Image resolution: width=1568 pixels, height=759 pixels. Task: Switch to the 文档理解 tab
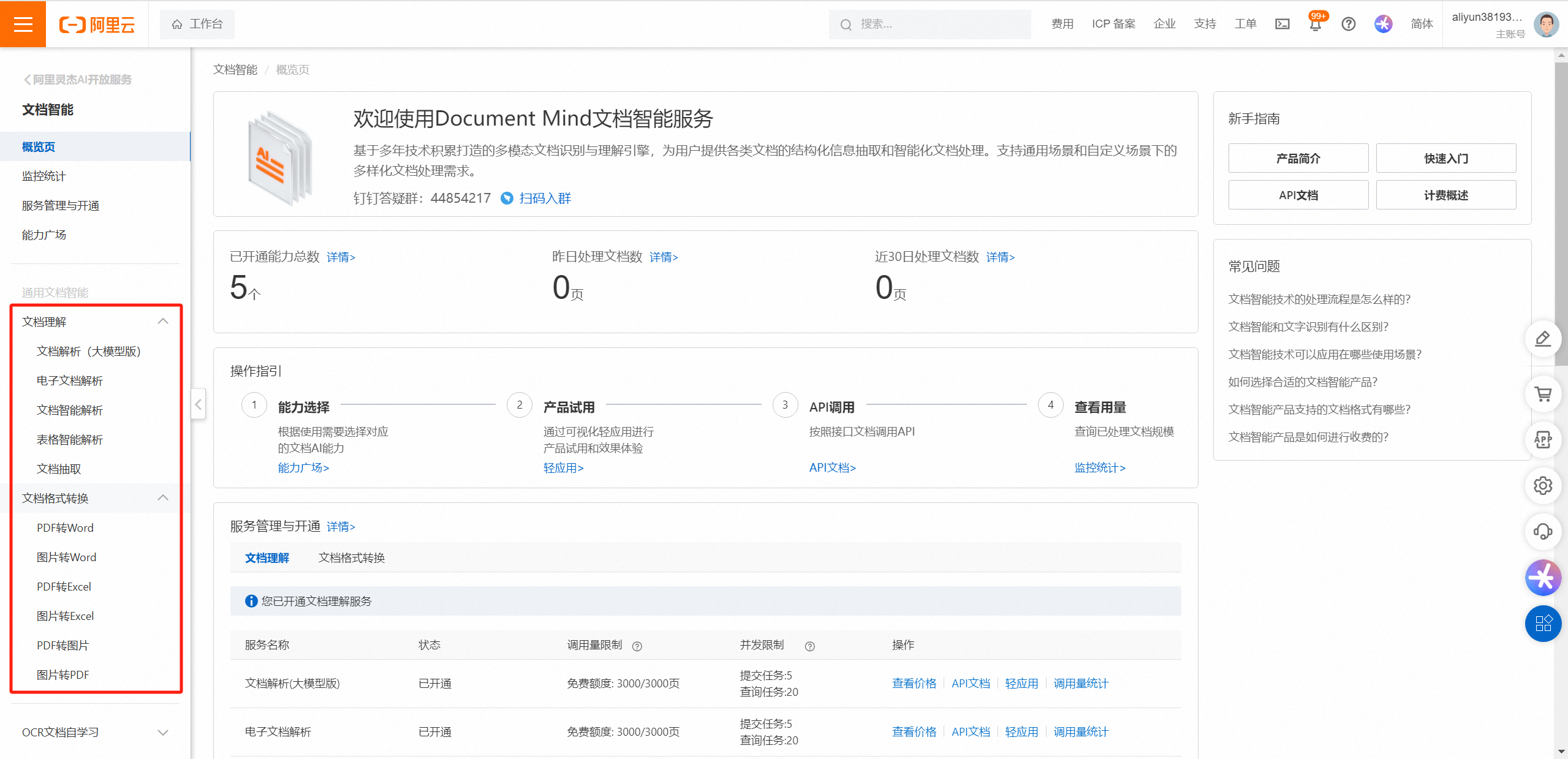click(267, 557)
